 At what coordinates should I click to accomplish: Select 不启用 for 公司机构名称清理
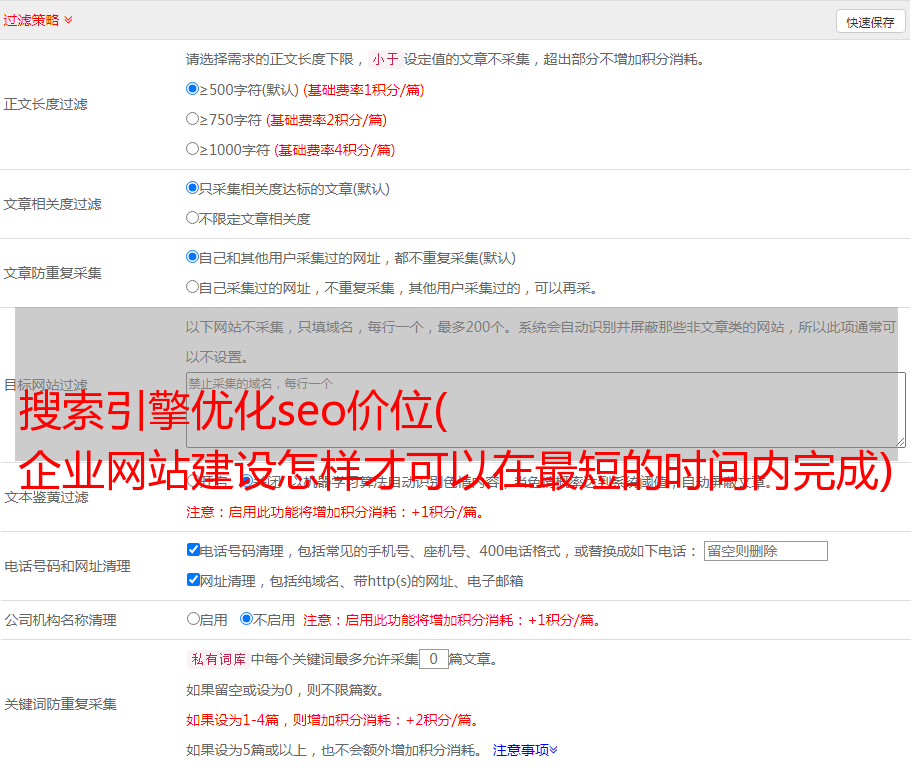(x=247, y=619)
